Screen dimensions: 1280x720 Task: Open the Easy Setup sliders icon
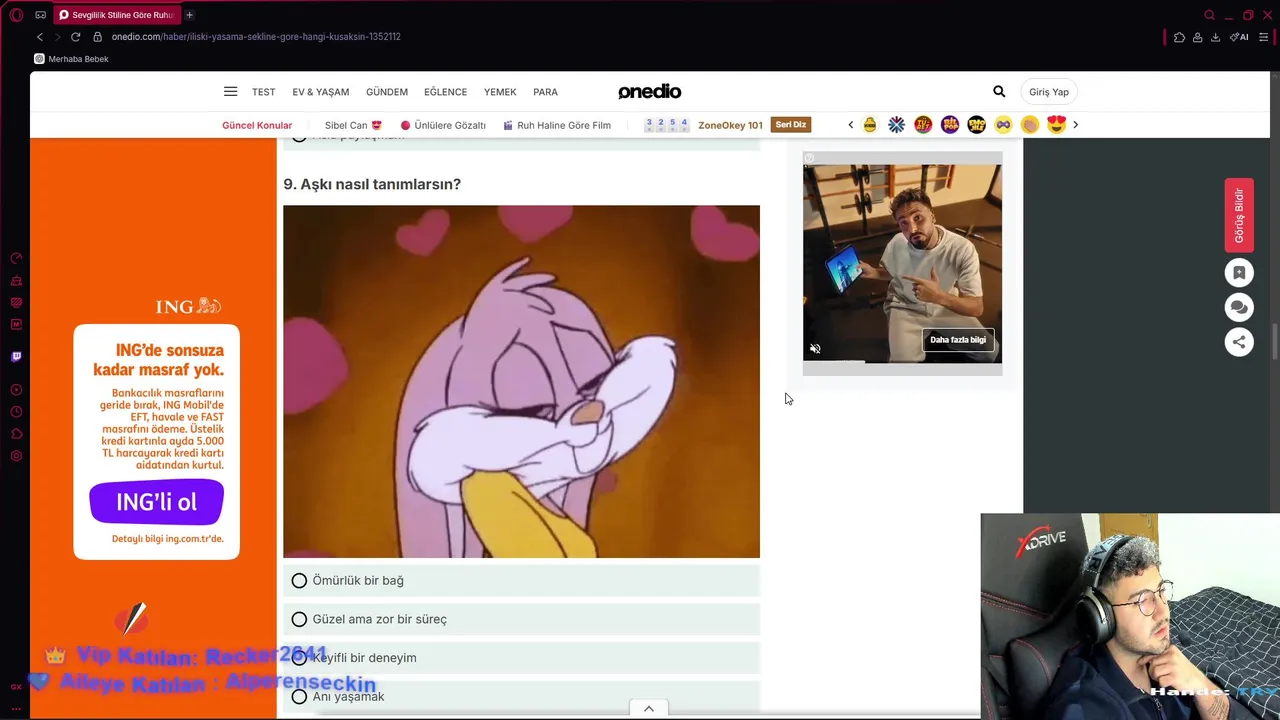pyautogui.click(x=1266, y=37)
